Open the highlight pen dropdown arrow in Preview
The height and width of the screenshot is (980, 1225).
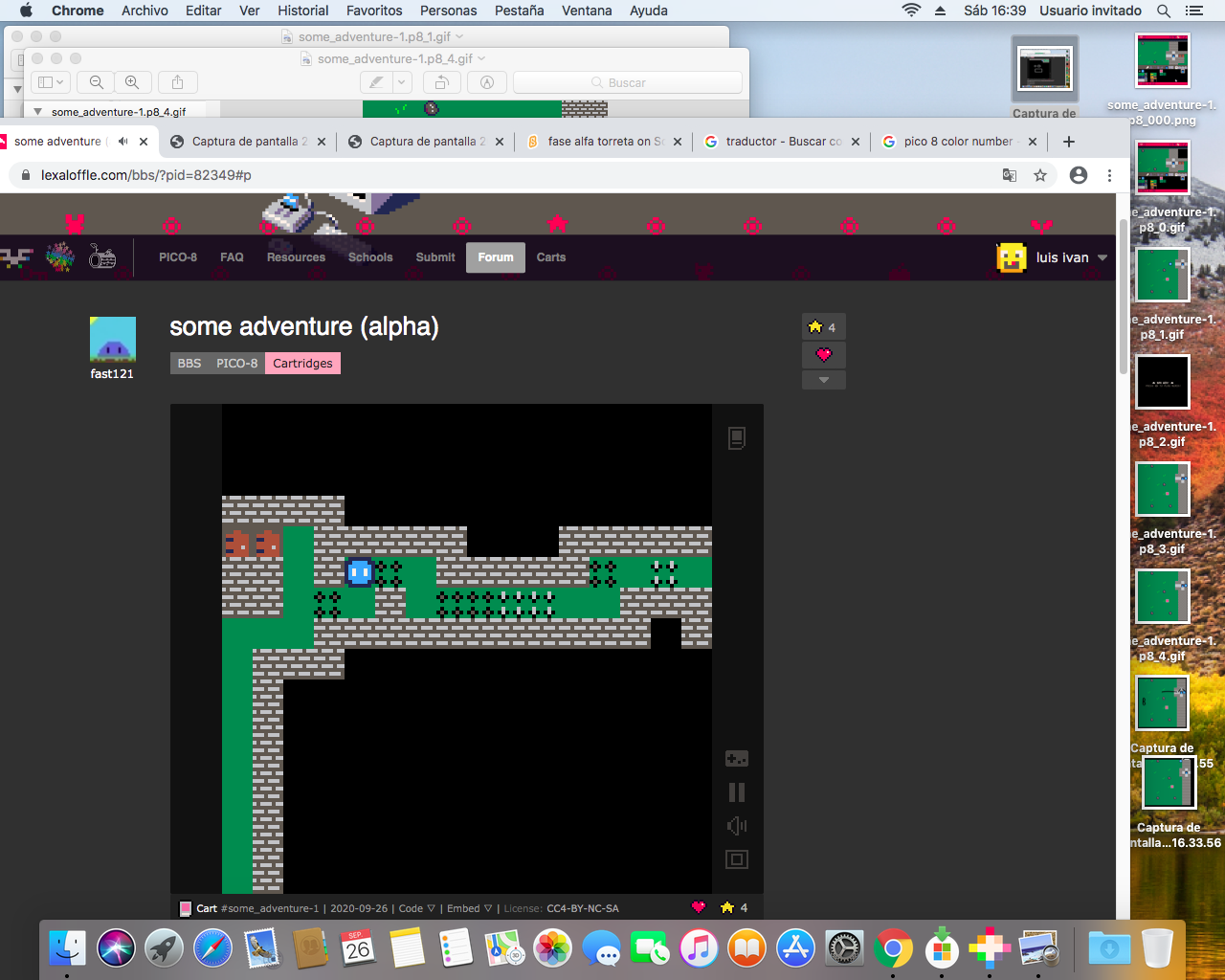point(403,82)
